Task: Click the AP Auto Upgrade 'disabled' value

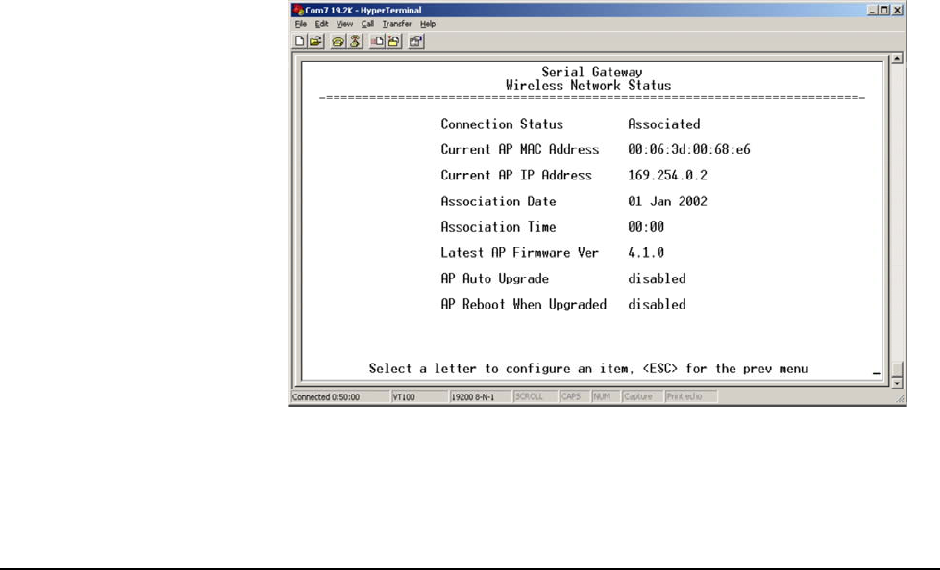Action: [657, 279]
